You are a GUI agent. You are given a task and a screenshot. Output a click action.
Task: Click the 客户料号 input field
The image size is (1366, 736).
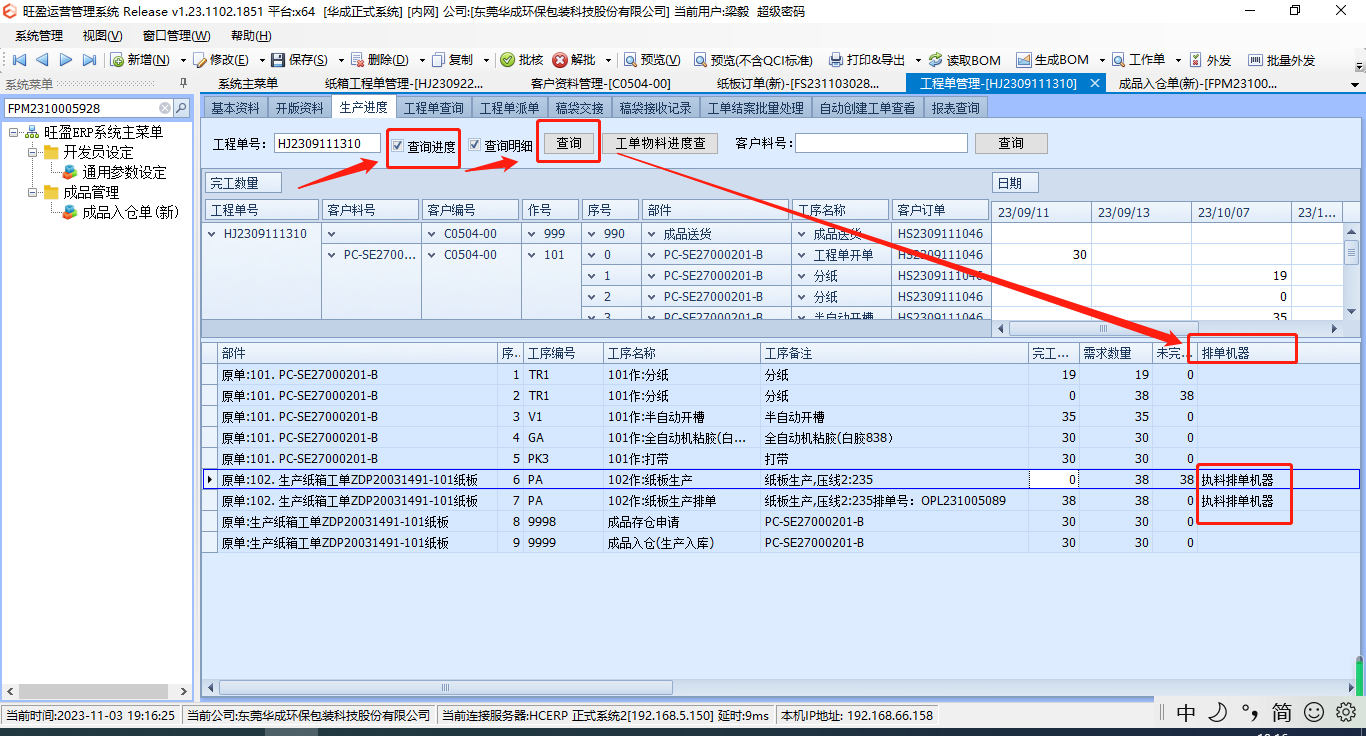tap(881, 144)
